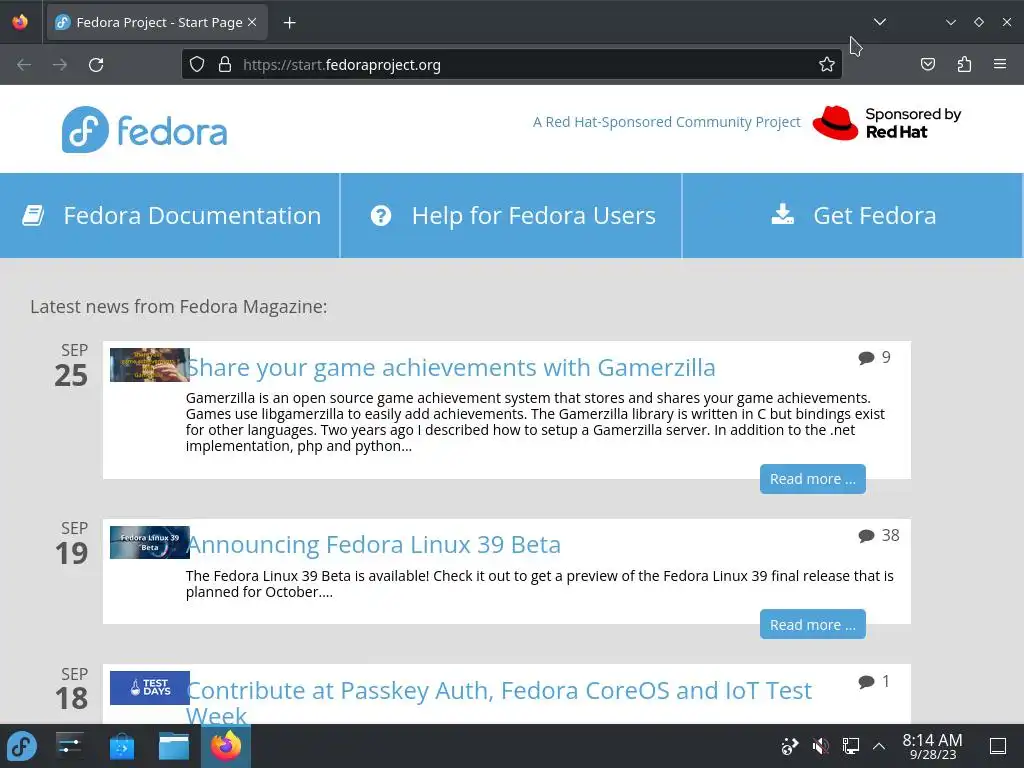Click the Red Hat sponsor logo
1024x768 pixels.
tap(887, 123)
